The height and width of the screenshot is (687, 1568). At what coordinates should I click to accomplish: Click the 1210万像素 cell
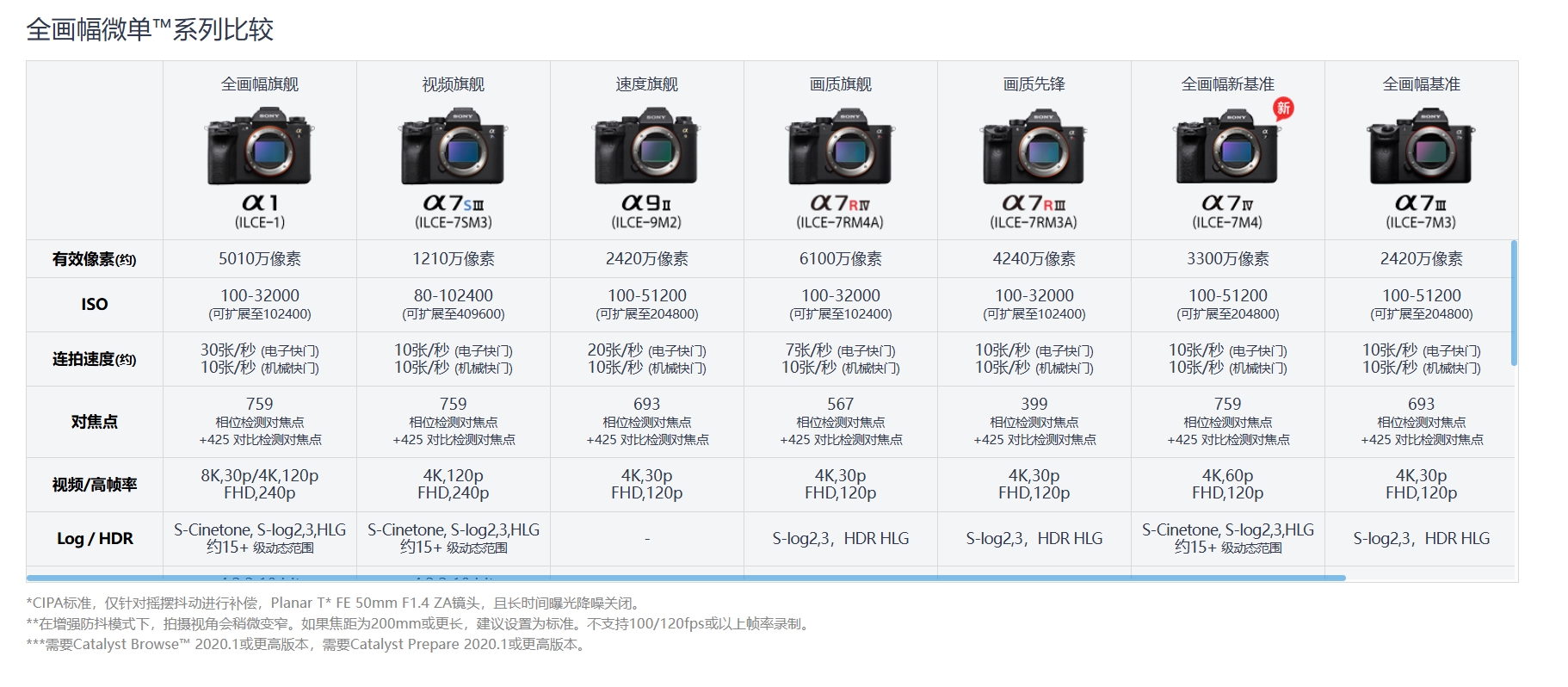click(x=454, y=259)
